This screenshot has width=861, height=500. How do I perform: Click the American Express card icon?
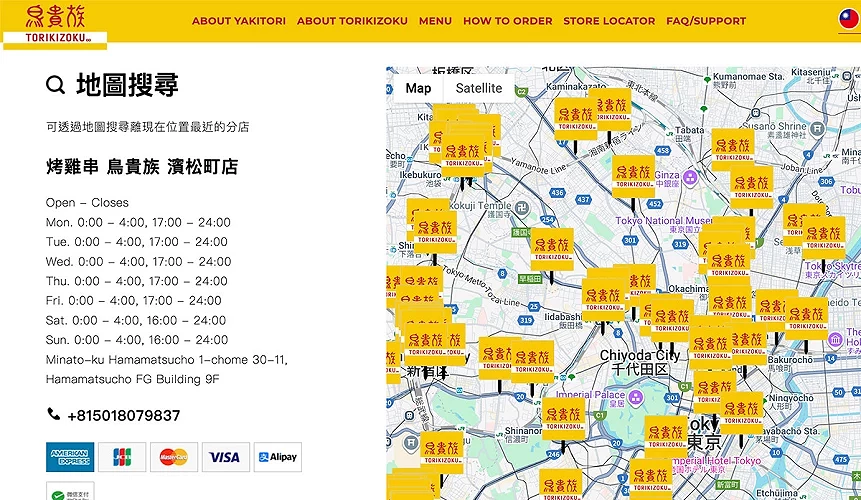point(70,457)
